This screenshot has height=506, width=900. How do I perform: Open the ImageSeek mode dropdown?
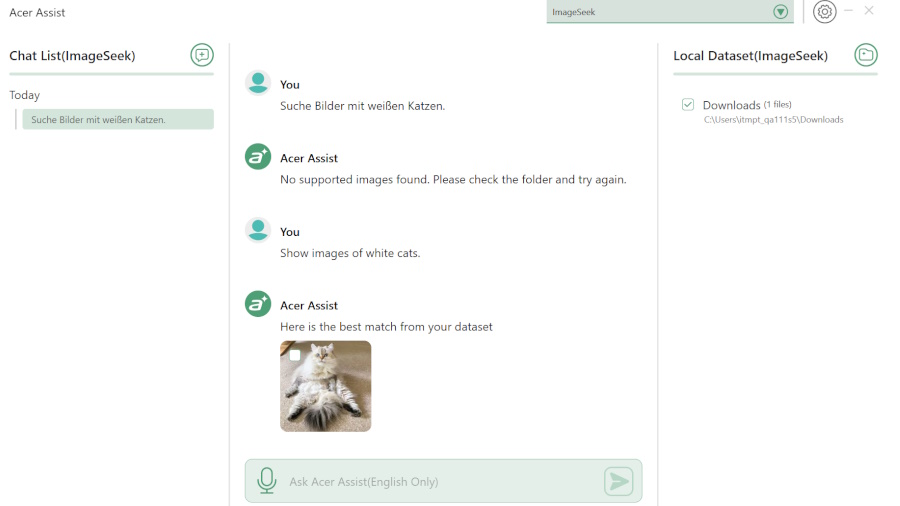coord(670,11)
